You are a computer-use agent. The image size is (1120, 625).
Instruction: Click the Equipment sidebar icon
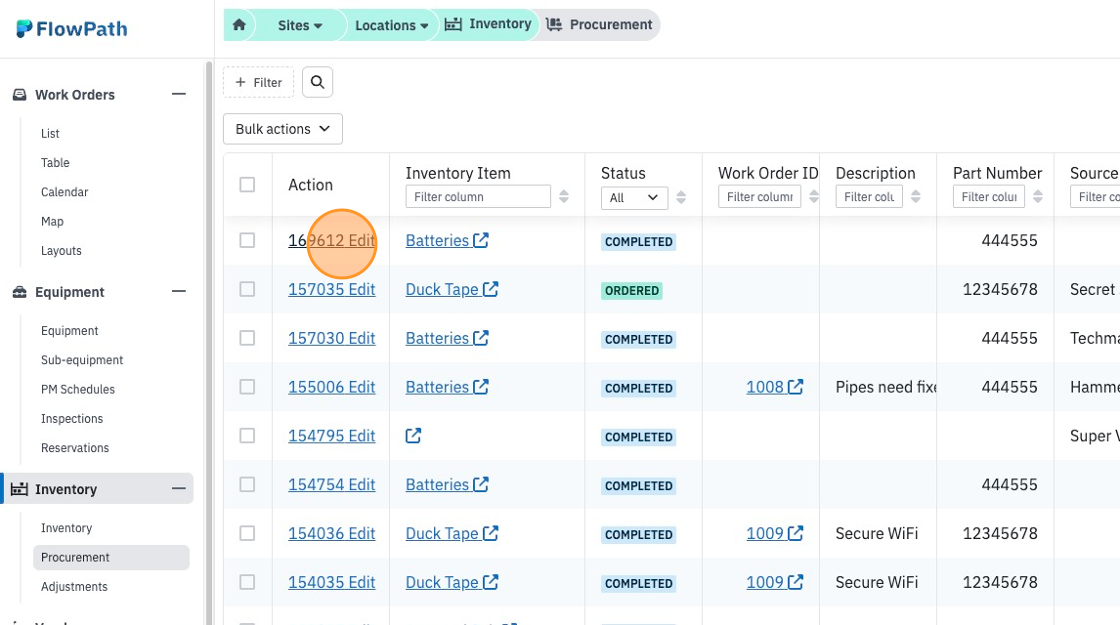[x=20, y=291]
